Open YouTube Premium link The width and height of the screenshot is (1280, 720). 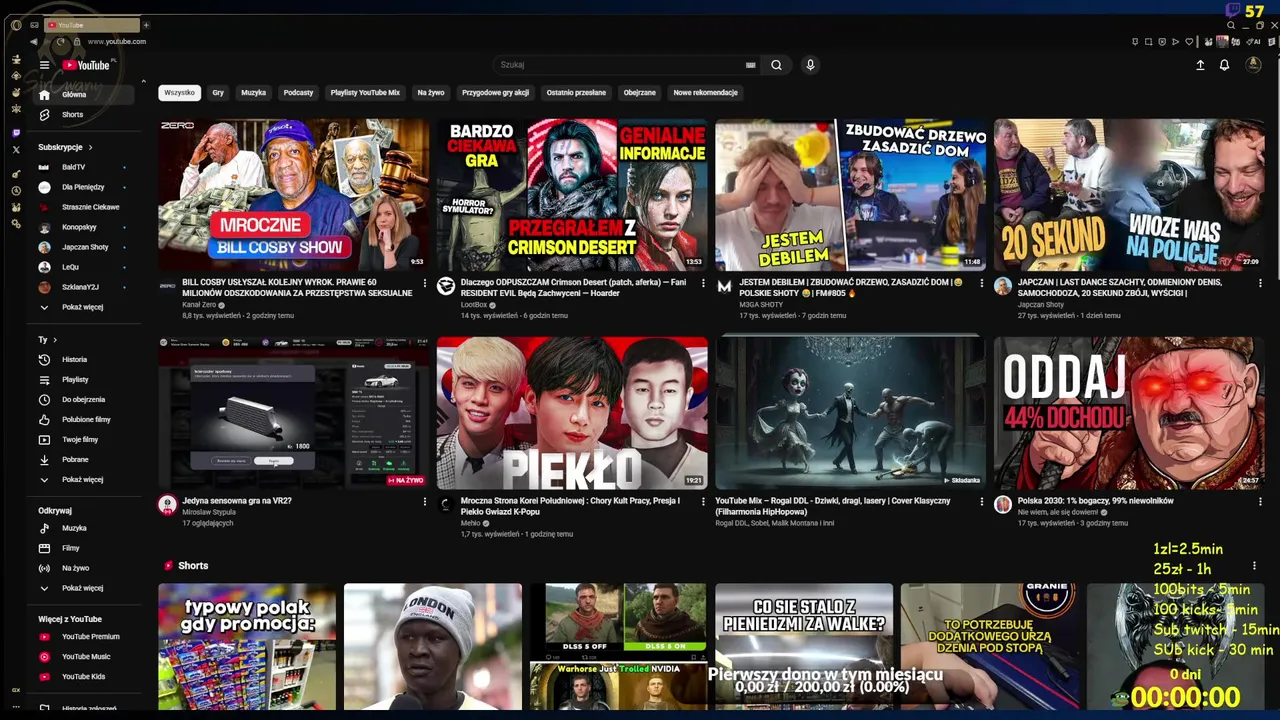84,637
